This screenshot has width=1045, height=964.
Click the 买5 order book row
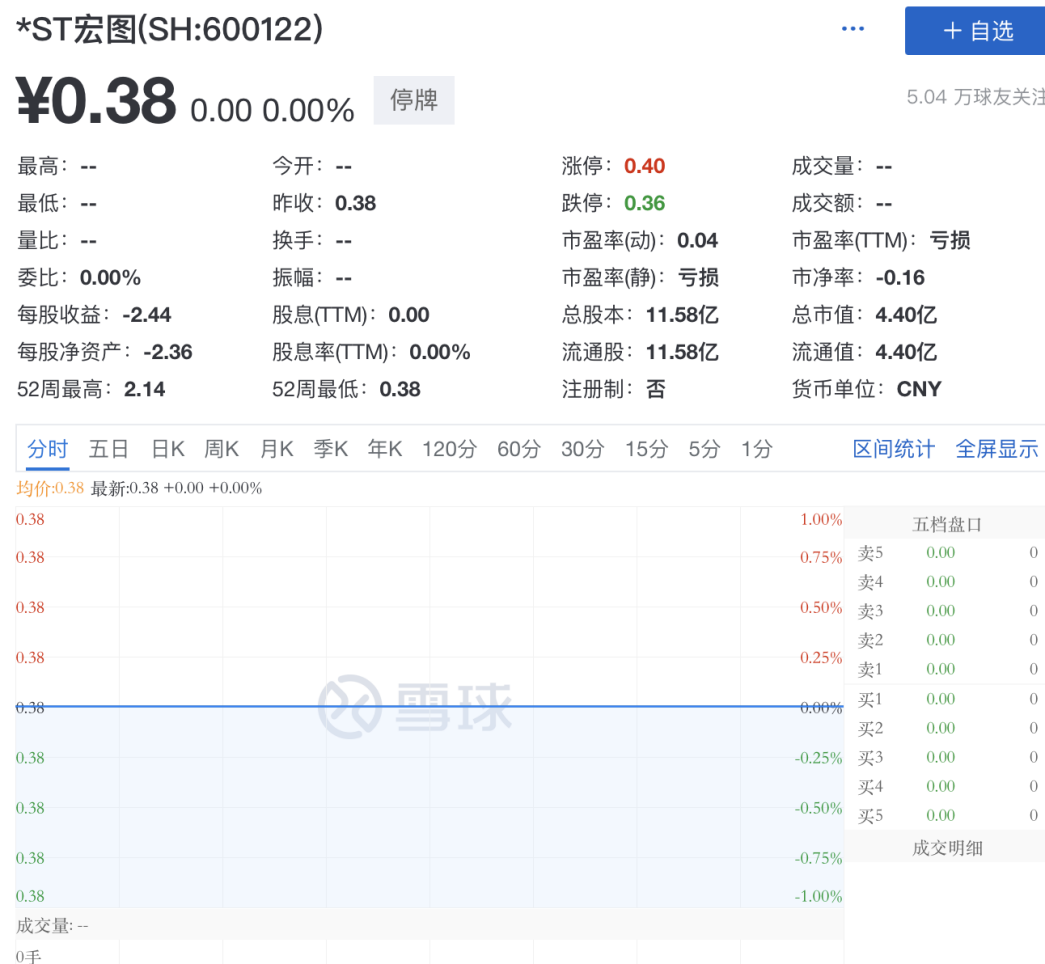tap(946, 815)
